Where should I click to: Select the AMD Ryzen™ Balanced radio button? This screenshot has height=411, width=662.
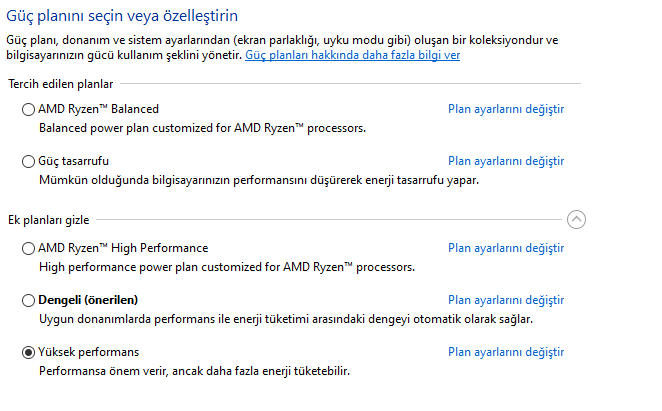click(28, 110)
